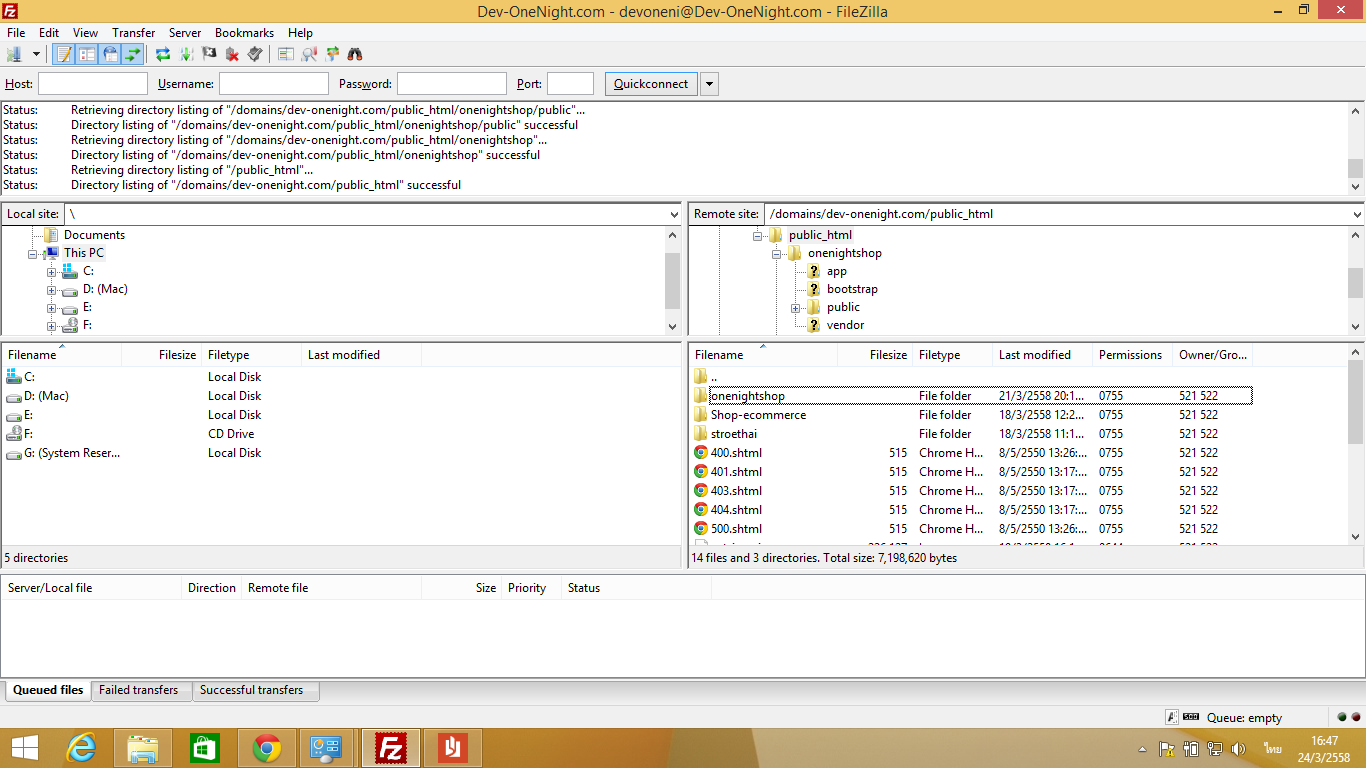Click the message log vertical scrollbar
Viewport: 1366px width, 768px height.
(1356, 147)
